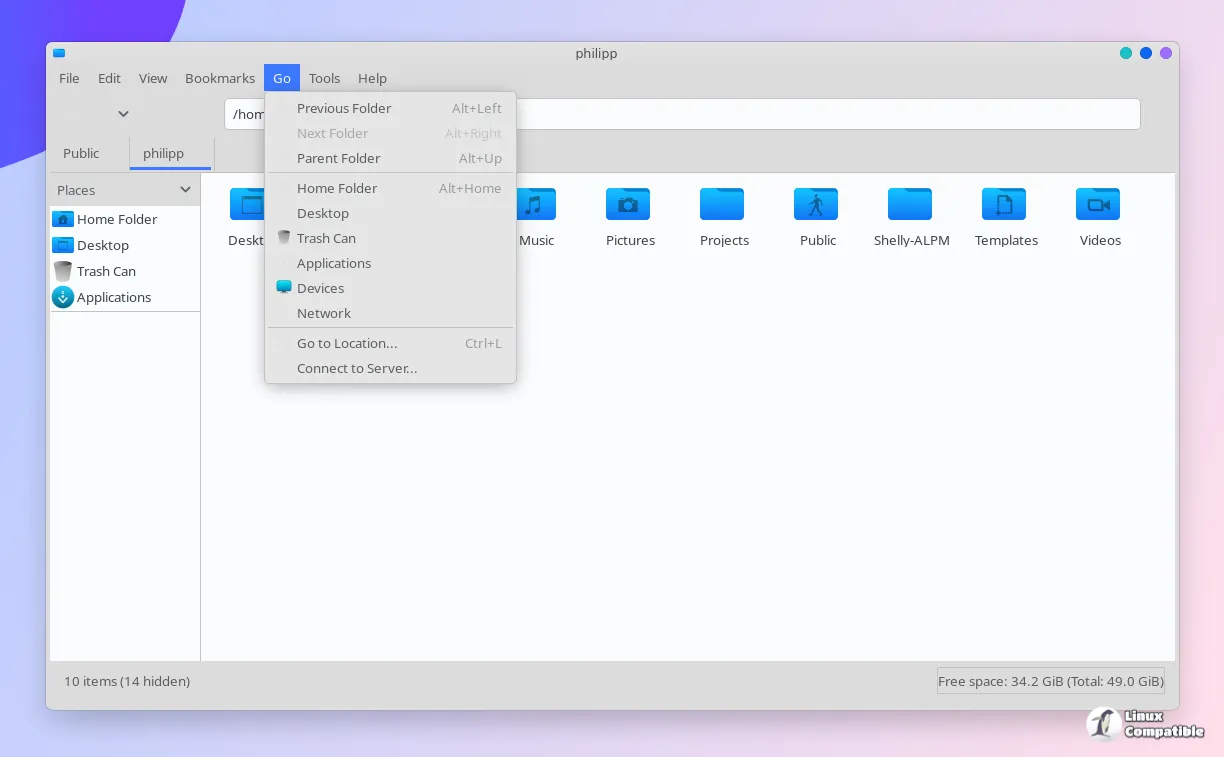Click the Home Folder icon in Places sidebar
Screen dimensions: 1224x757
coord(63,219)
